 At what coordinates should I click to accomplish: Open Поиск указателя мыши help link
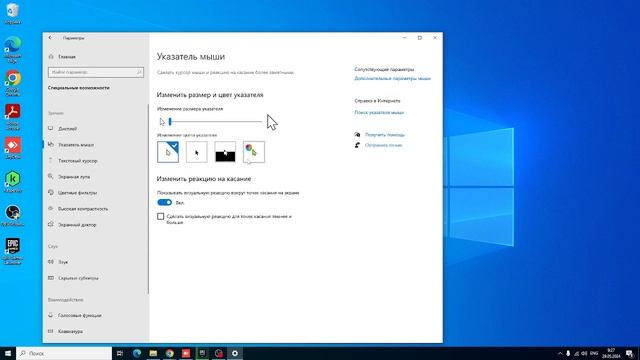379,112
